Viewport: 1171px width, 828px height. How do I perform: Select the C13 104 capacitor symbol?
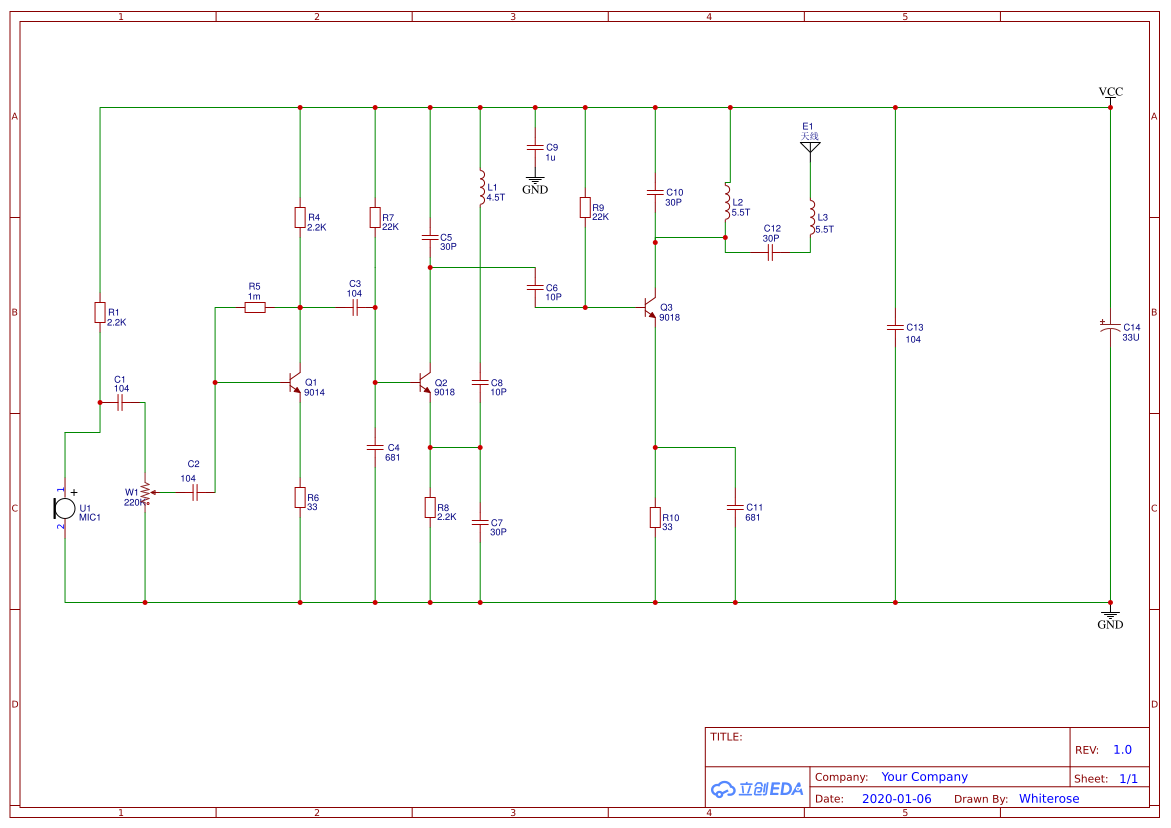click(895, 328)
